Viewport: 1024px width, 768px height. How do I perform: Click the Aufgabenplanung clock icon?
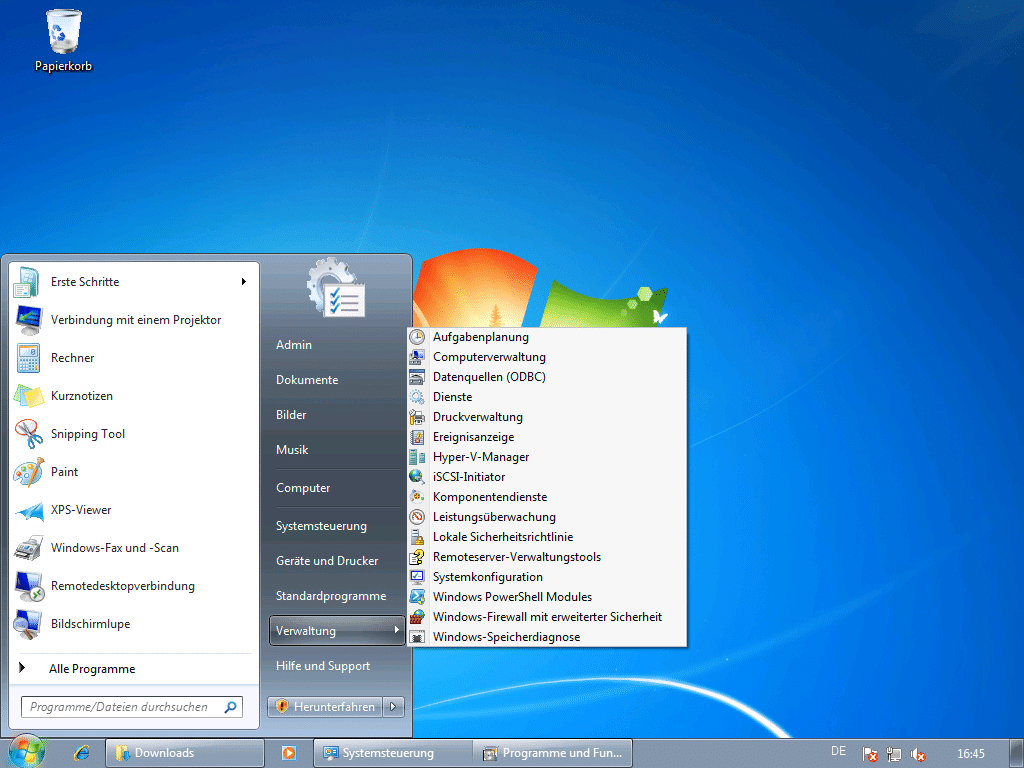417,337
